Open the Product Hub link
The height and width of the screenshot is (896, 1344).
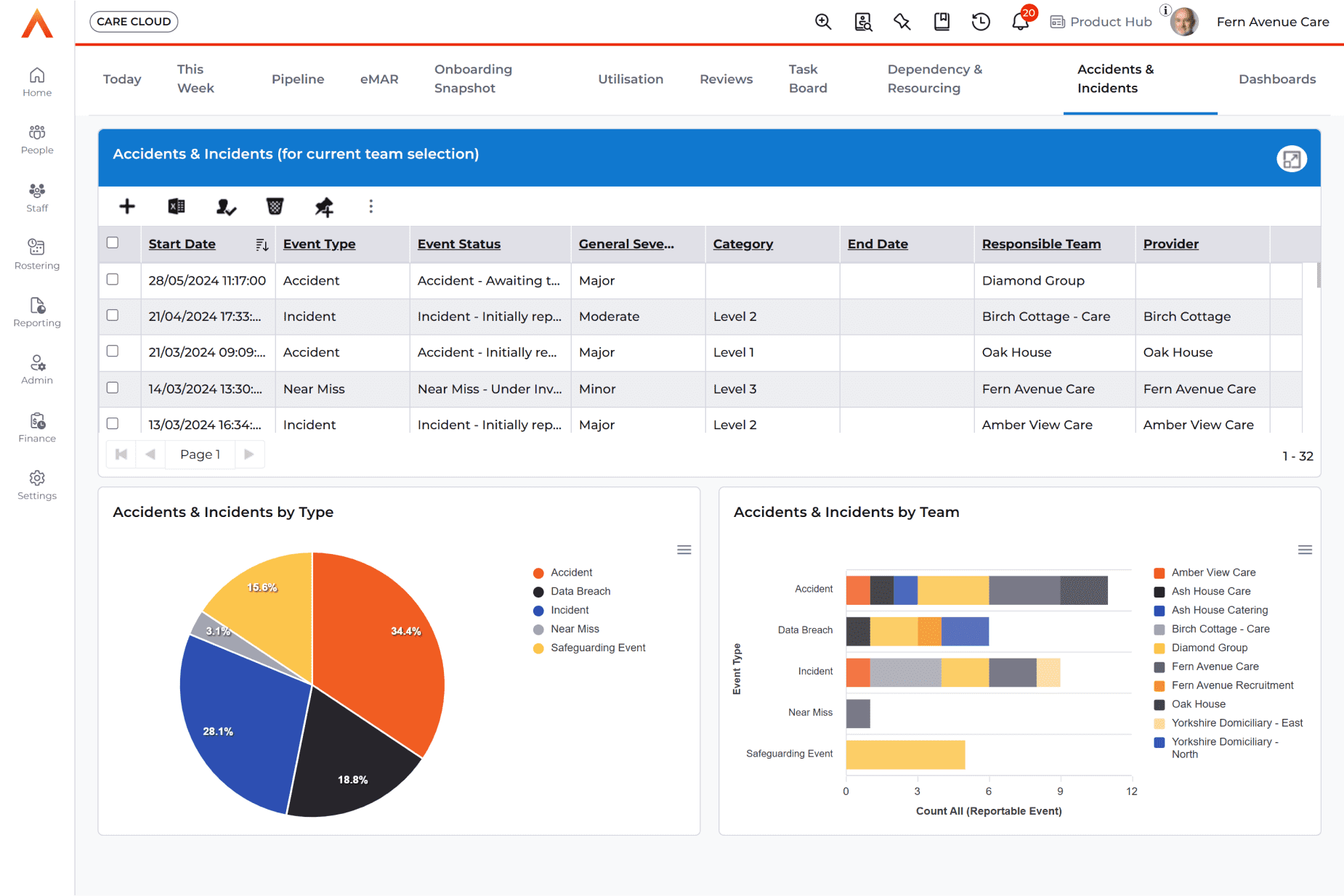[x=1101, y=22]
